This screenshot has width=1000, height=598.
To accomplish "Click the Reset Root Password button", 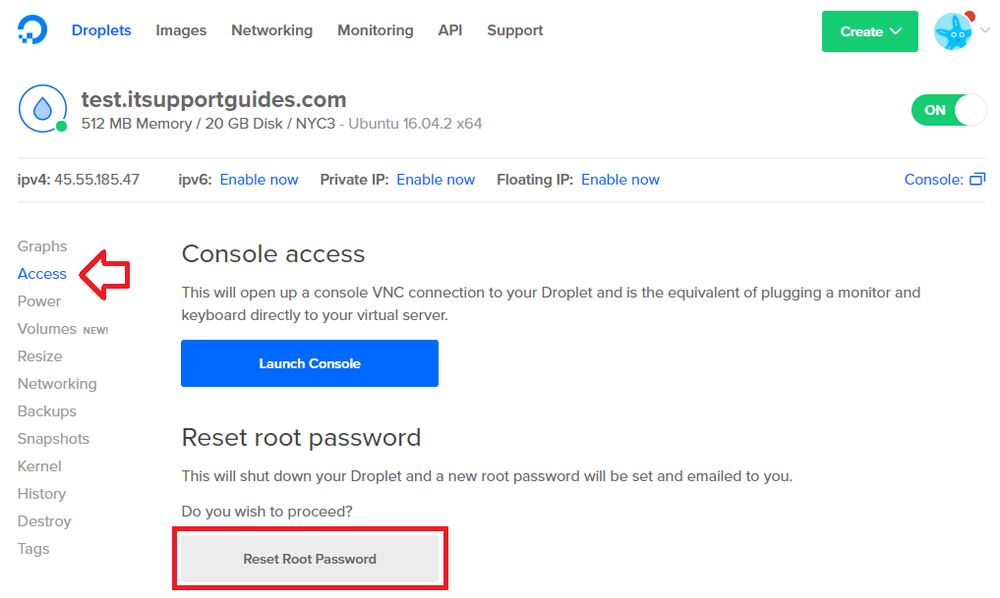I will 309,559.
